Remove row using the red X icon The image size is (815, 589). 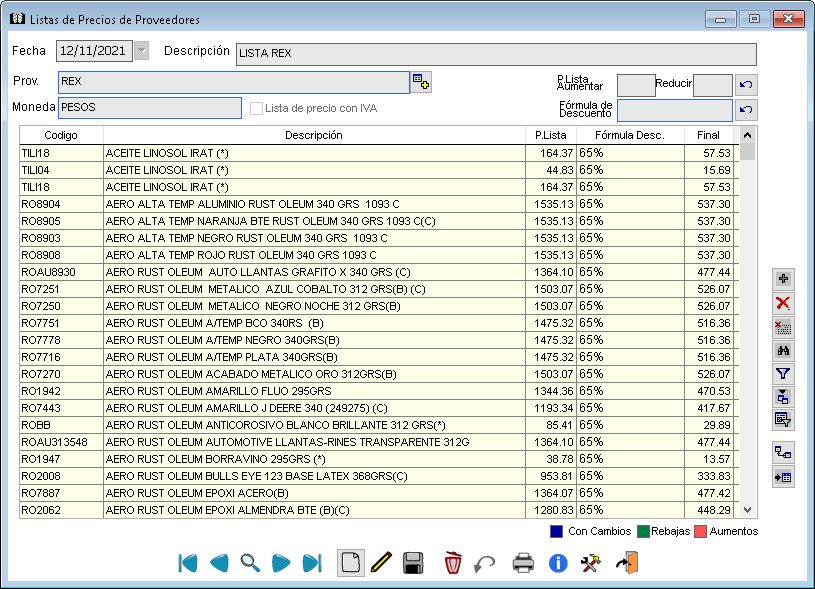tap(783, 303)
